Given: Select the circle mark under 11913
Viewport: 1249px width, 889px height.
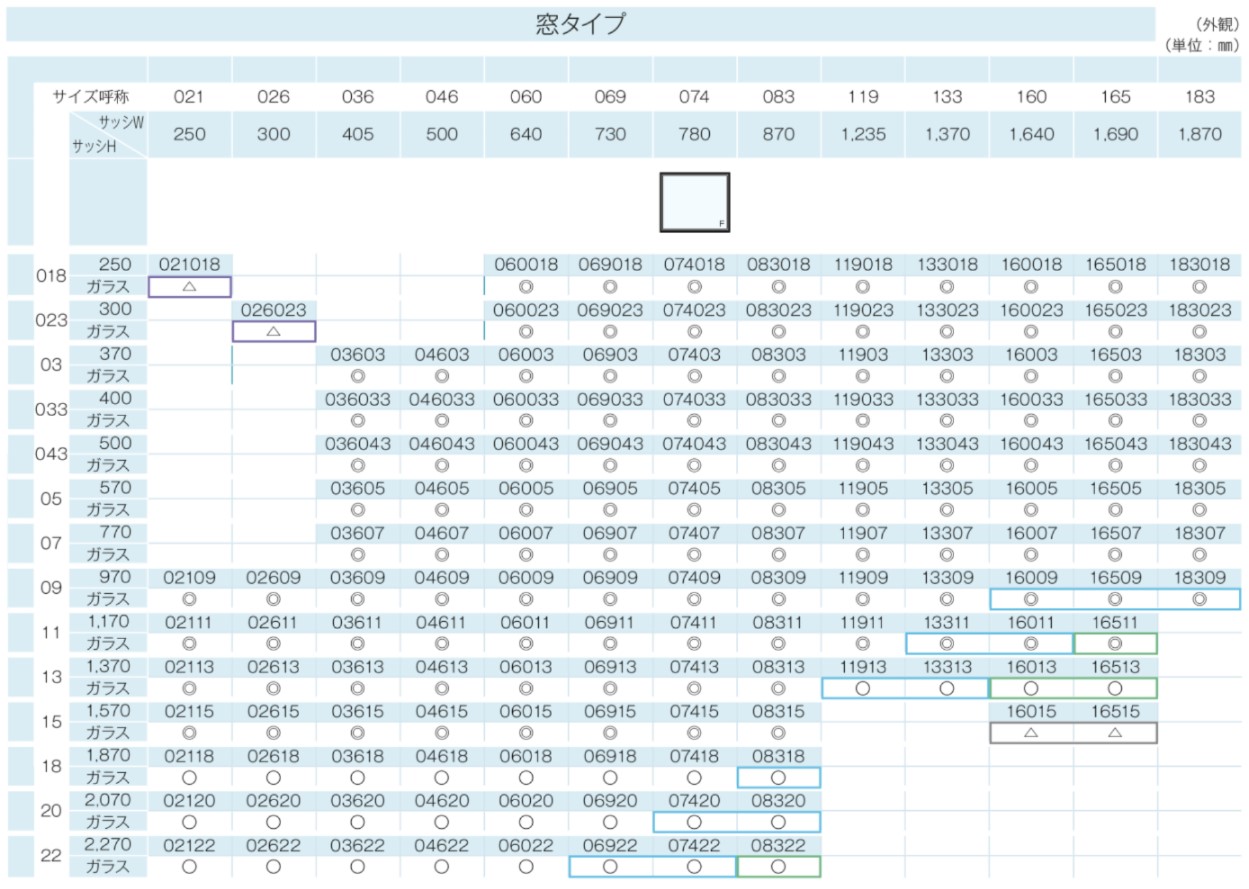Looking at the screenshot, I should (863, 688).
